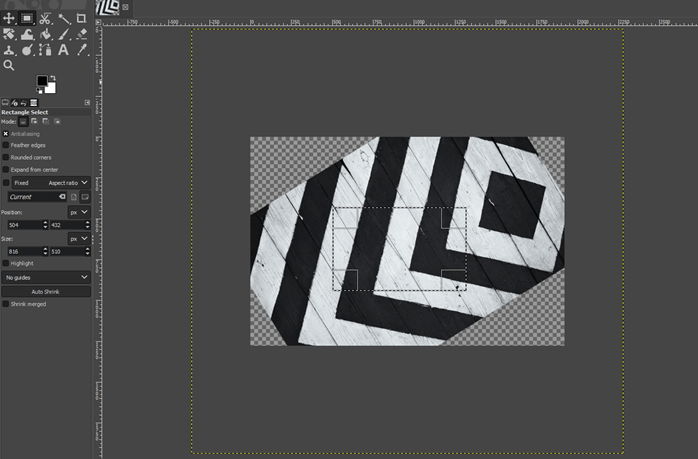Click the position X field showing 504
Viewport: 698px width, 459px height.
pyautogui.click(x=24, y=225)
